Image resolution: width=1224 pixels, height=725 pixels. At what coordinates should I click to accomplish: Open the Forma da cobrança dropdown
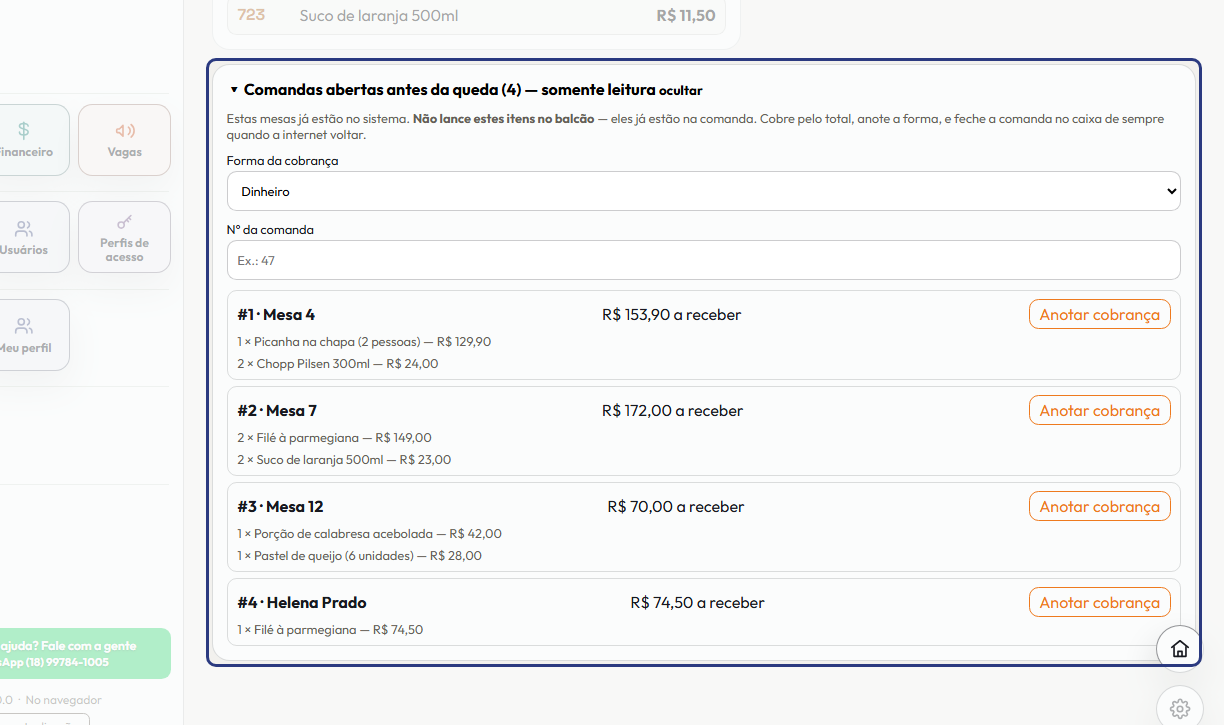coord(703,191)
